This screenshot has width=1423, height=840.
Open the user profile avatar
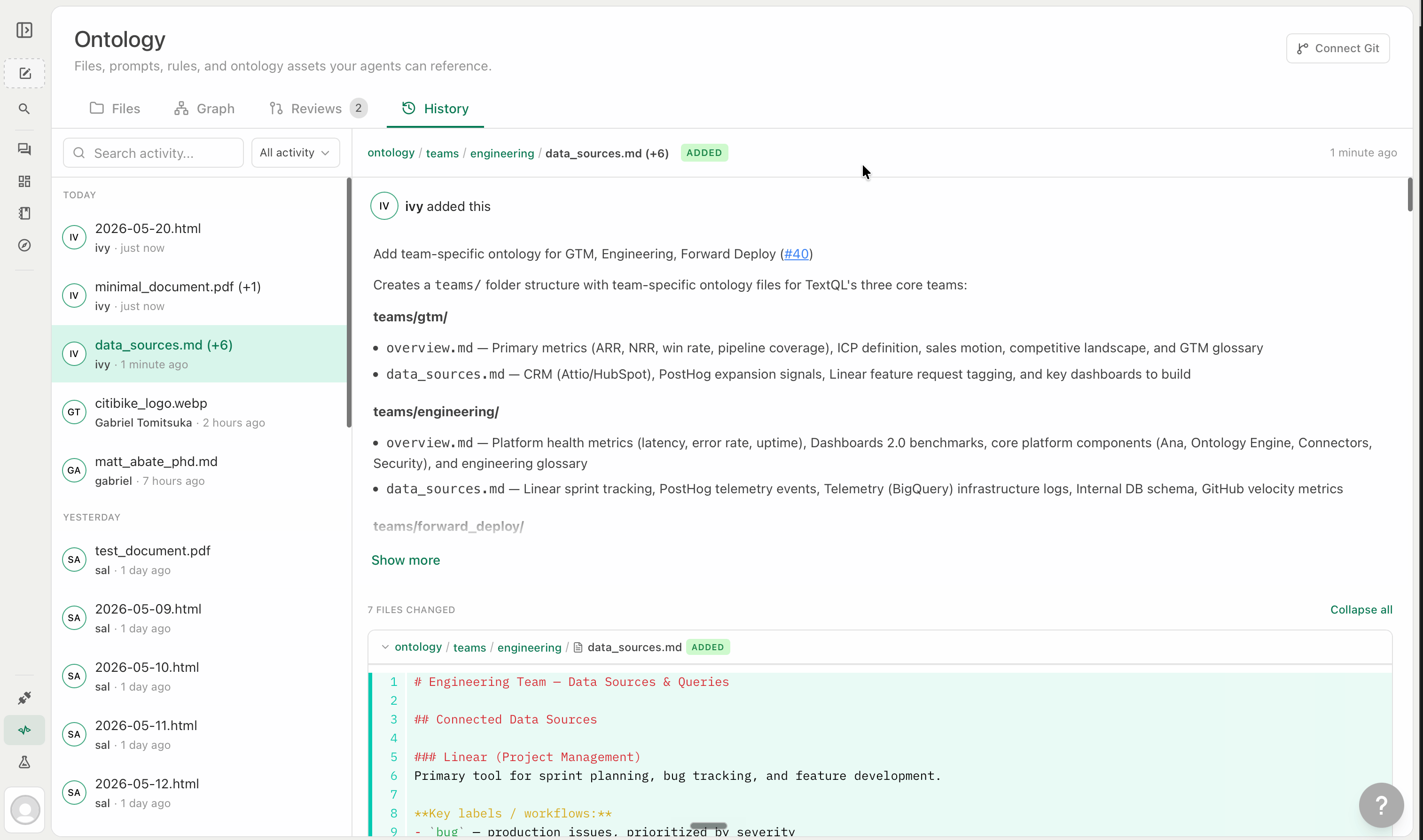click(x=25, y=810)
